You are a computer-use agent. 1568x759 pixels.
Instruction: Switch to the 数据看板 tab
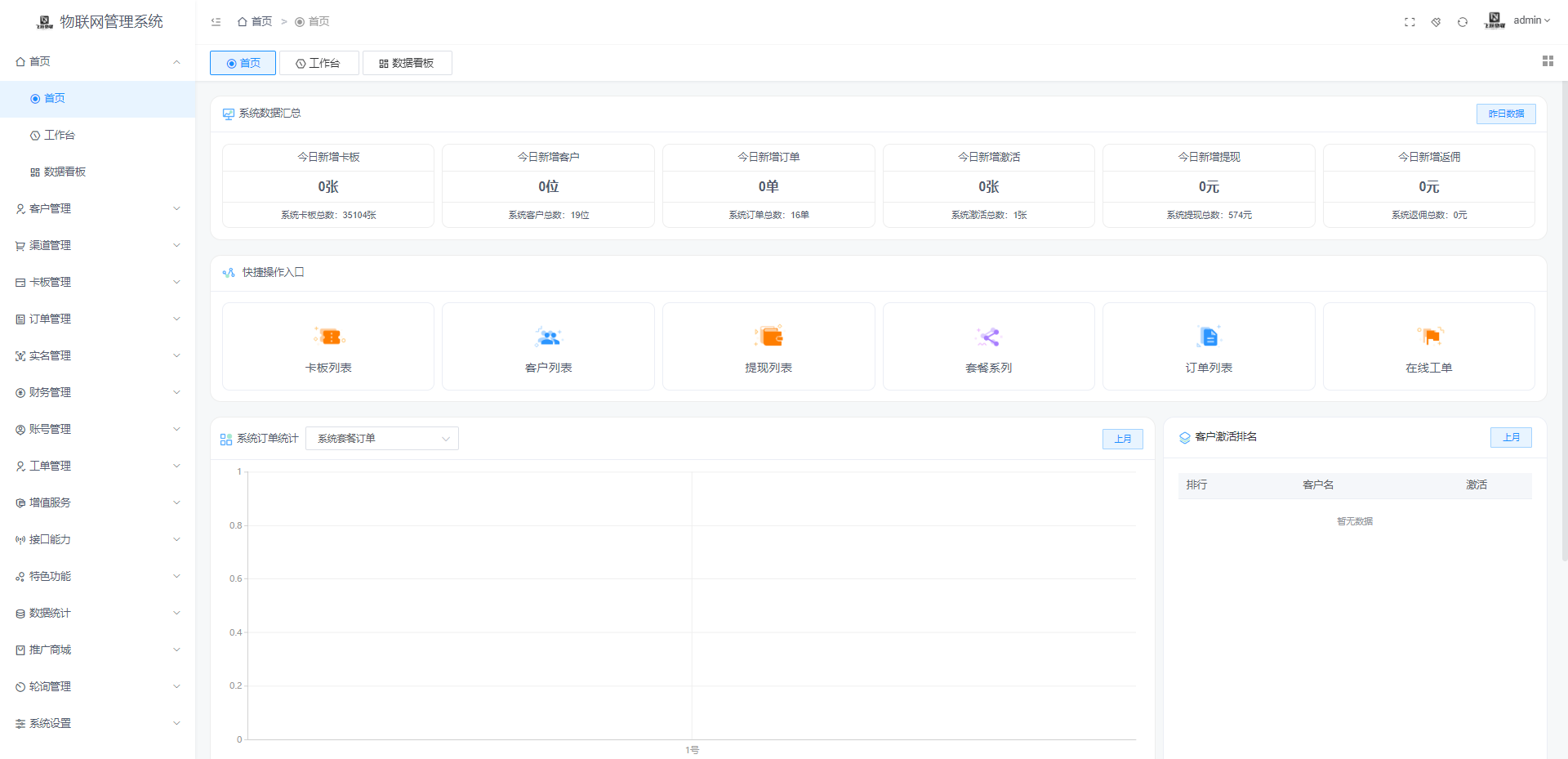tap(407, 63)
